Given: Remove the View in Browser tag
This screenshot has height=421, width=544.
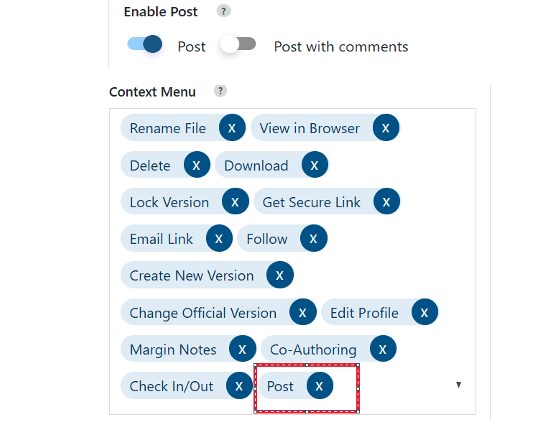Looking at the screenshot, I should (x=385, y=128).
